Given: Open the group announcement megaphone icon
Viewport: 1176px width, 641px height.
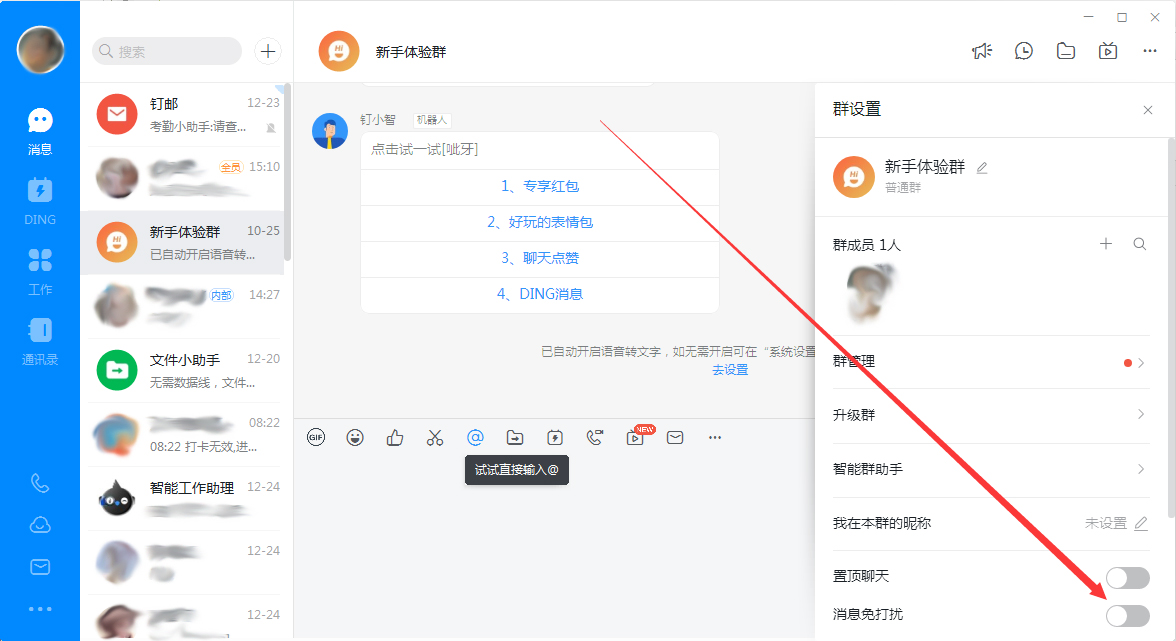Looking at the screenshot, I should click(982, 49).
